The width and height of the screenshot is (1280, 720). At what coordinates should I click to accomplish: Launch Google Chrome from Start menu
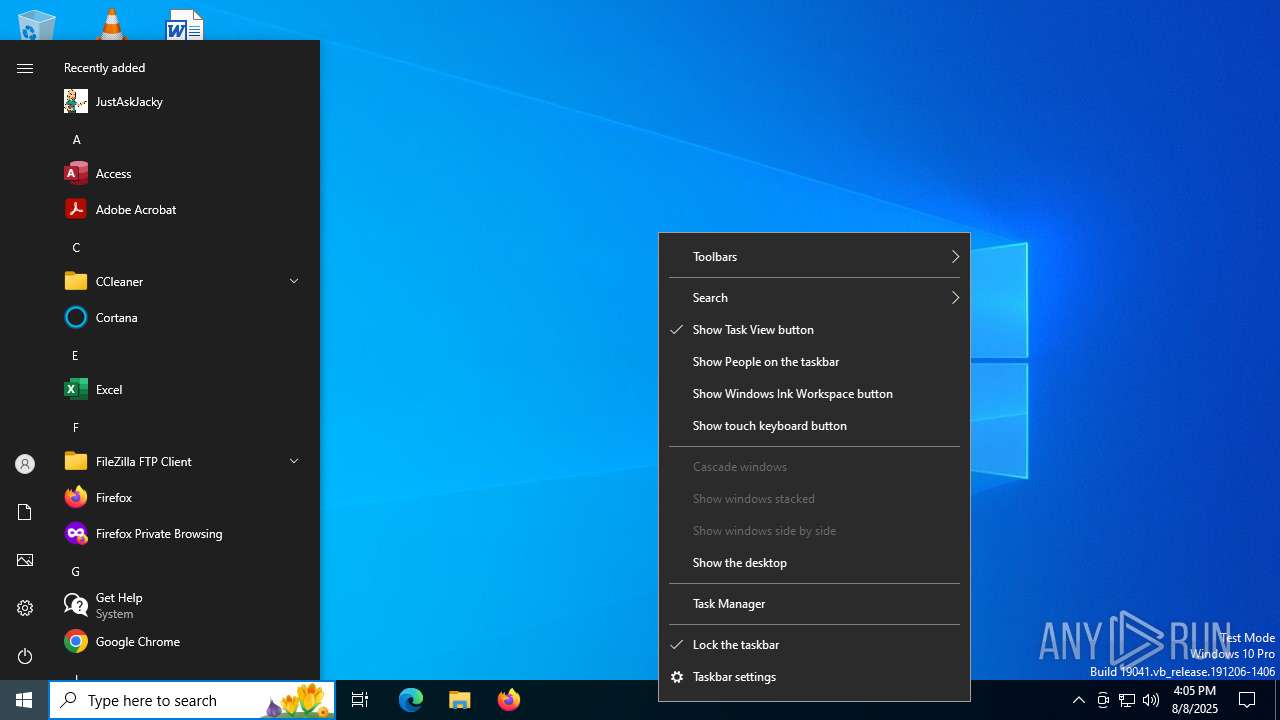coord(182,641)
